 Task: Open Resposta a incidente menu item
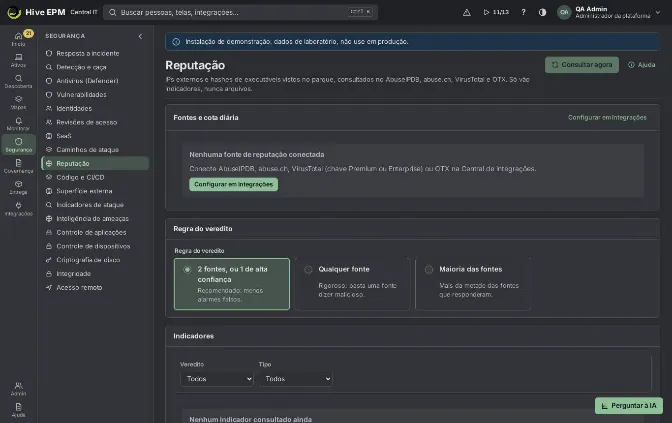pos(95,54)
